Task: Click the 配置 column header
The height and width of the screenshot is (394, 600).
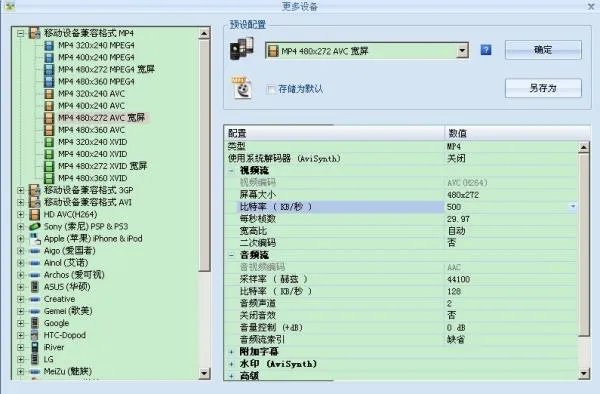Action: [334, 133]
